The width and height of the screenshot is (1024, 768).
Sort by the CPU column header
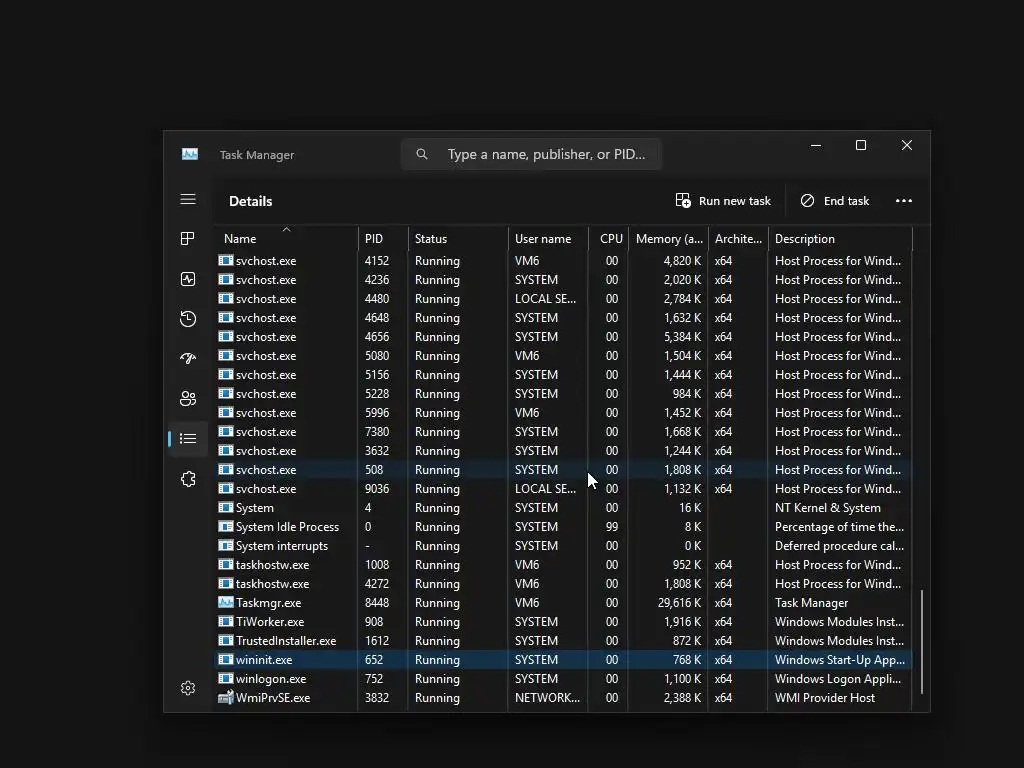point(608,238)
